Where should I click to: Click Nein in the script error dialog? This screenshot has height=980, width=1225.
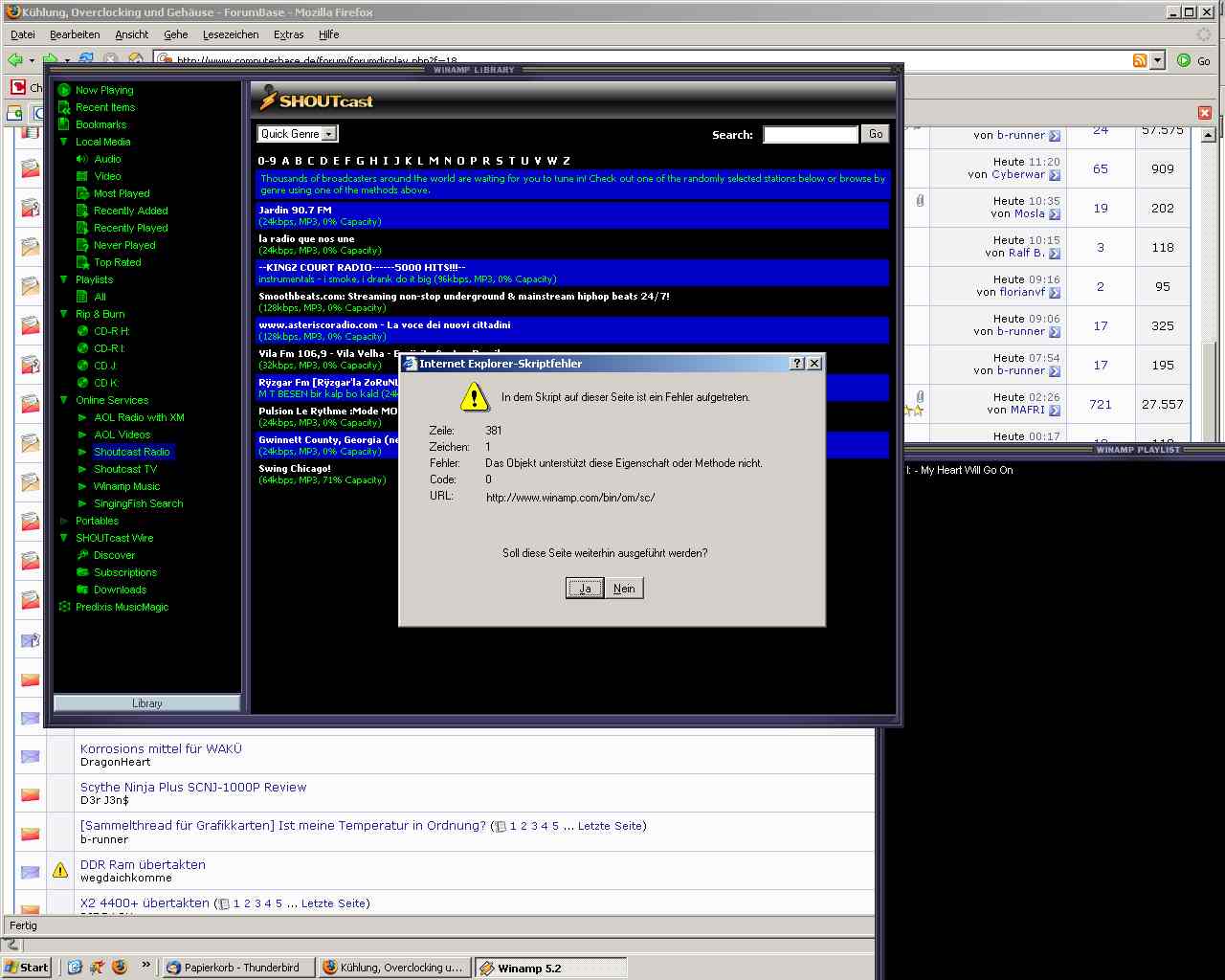(624, 588)
